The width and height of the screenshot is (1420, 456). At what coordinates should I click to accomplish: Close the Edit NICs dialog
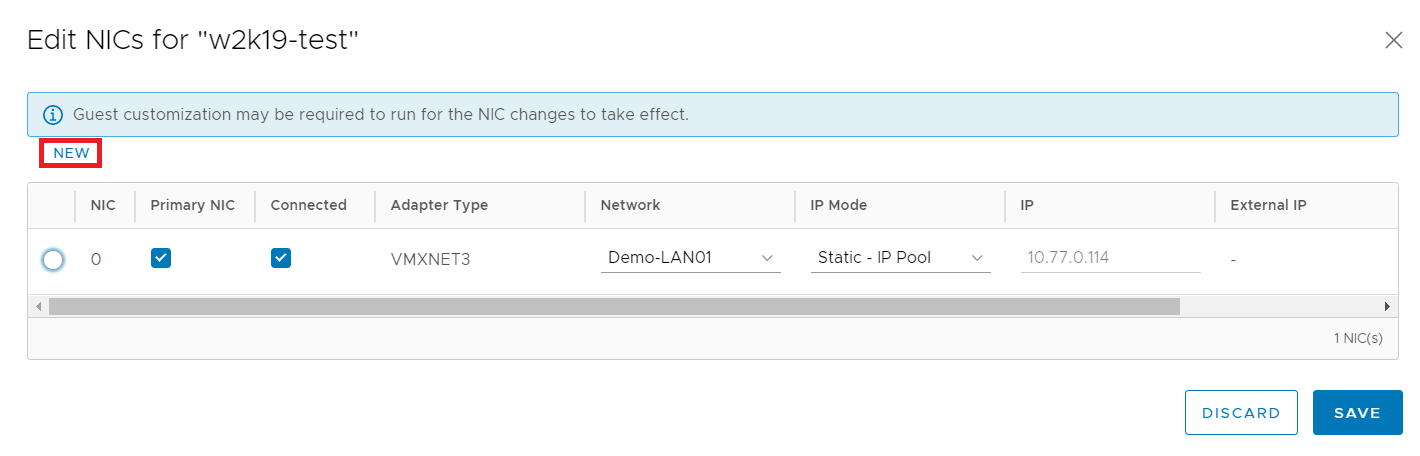pyautogui.click(x=1393, y=40)
